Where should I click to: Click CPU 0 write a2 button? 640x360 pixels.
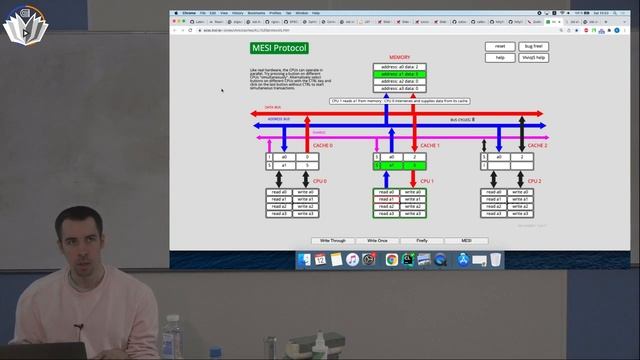tap(306, 207)
